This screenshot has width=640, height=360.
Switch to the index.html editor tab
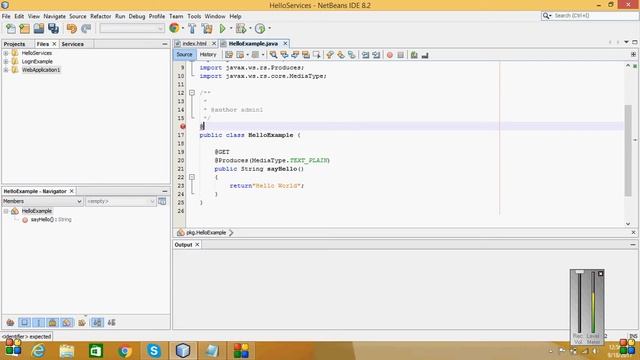(194, 44)
